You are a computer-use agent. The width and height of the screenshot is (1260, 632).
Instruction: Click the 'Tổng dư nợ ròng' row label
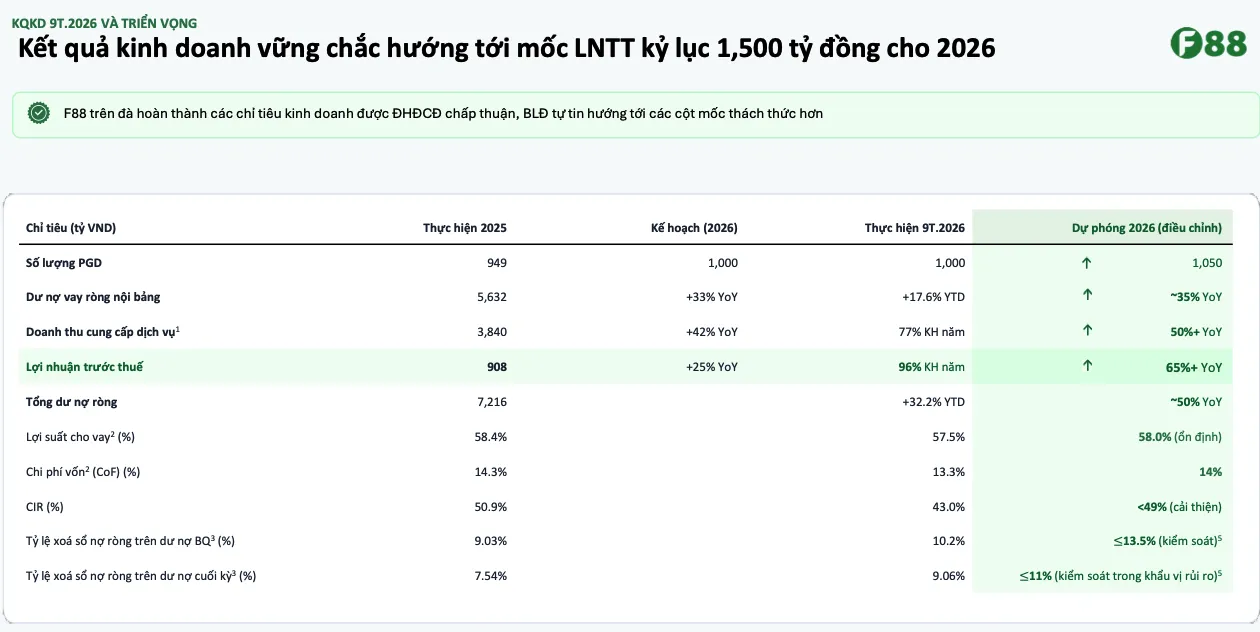pyautogui.click(x=71, y=402)
